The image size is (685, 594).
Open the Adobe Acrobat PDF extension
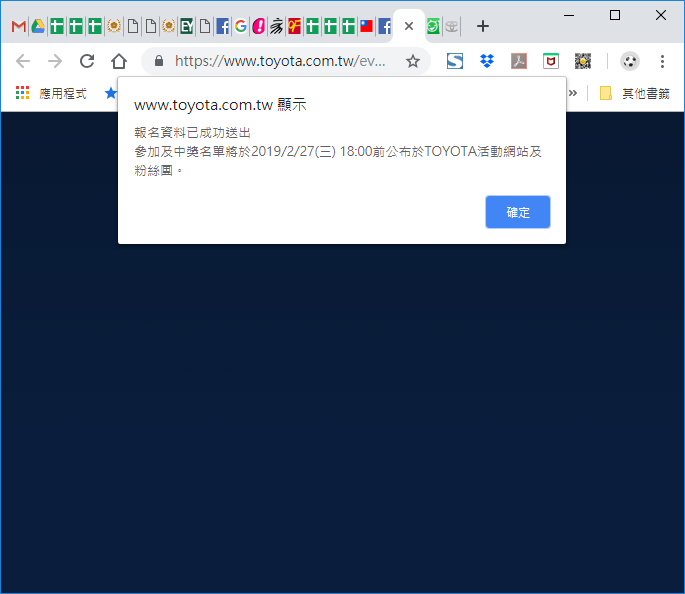pyautogui.click(x=519, y=61)
